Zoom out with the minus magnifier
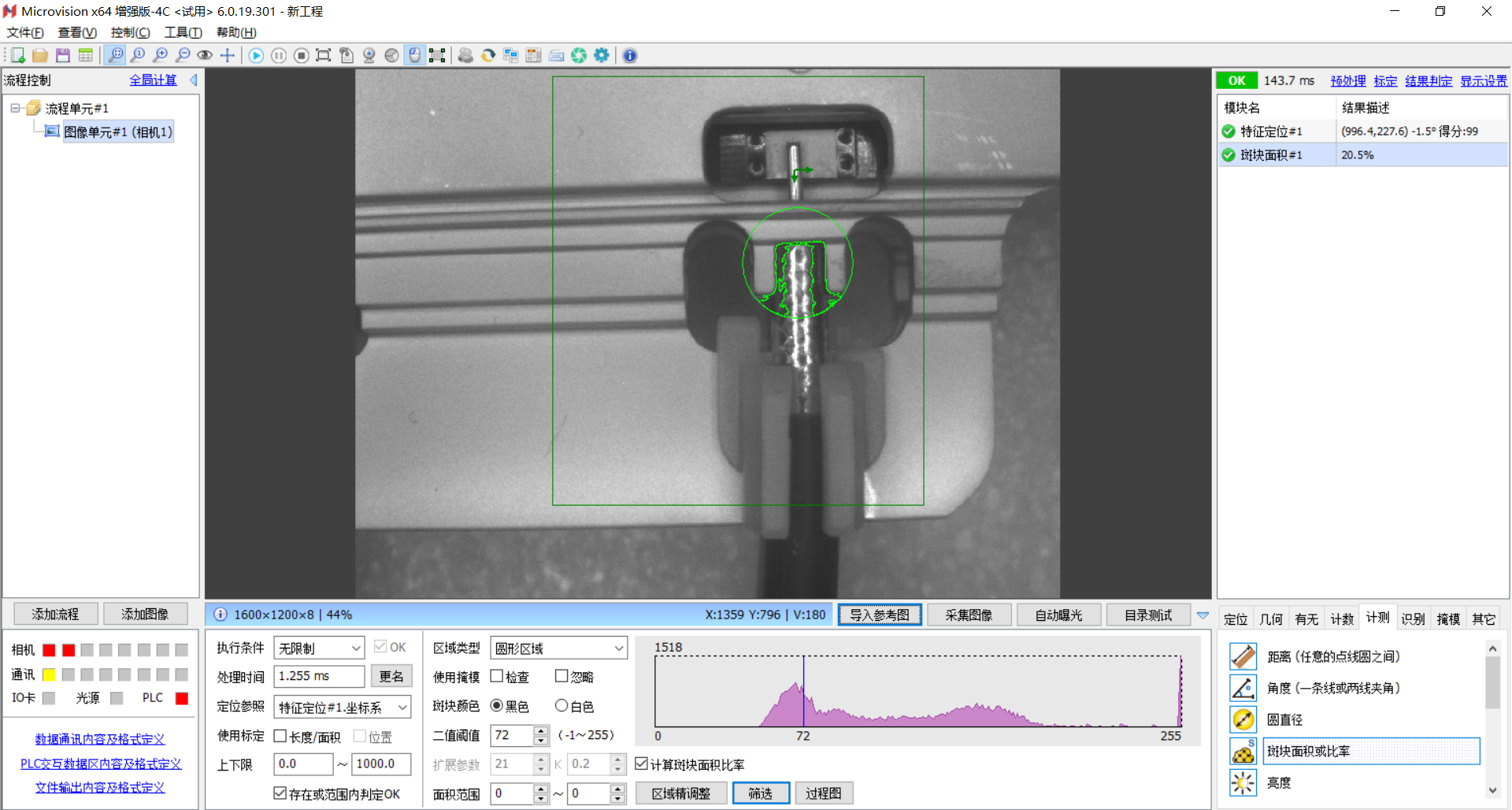 click(x=183, y=55)
